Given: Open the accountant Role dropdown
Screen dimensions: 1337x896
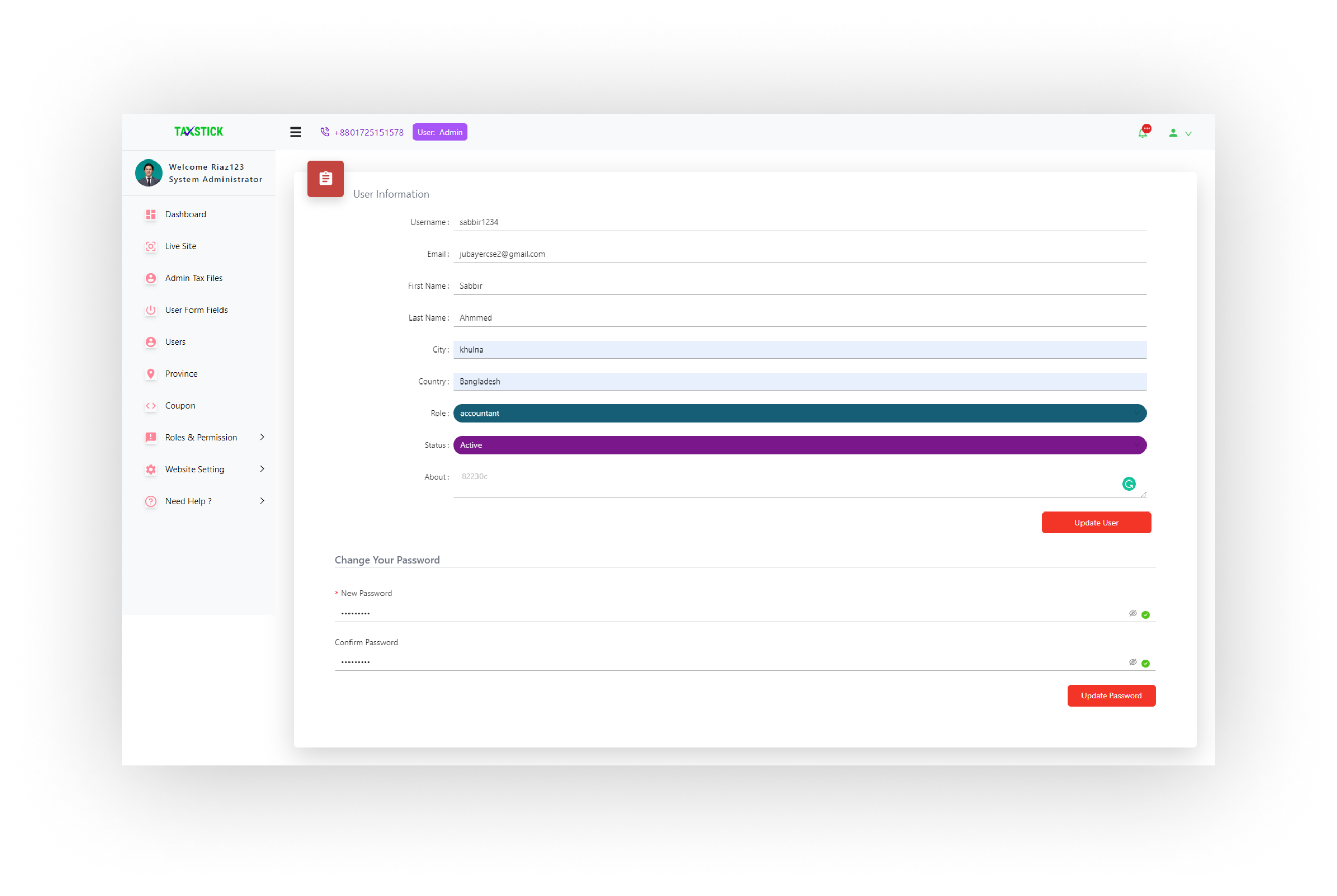Looking at the screenshot, I should [800, 413].
